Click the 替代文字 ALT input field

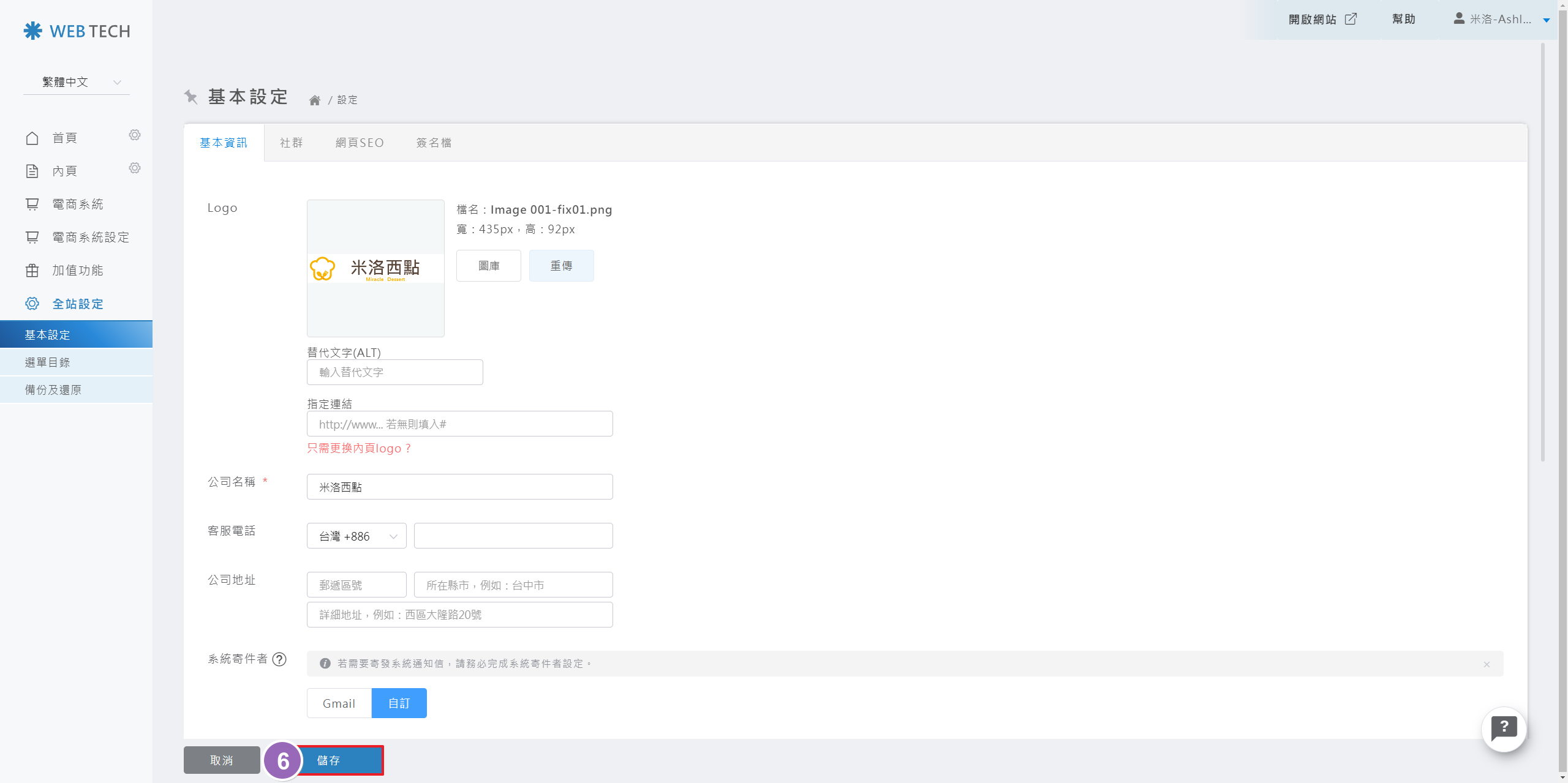pyautogui.click(x=394, y=372)
